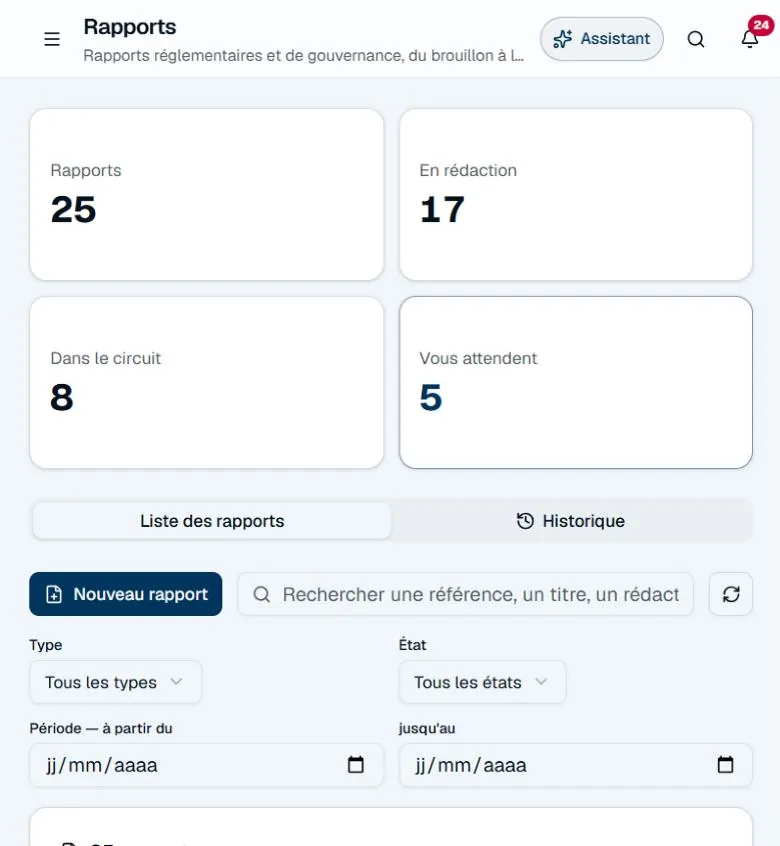Focus the jusqu'au date field
The image size is (780, 846).
point(576,765)
